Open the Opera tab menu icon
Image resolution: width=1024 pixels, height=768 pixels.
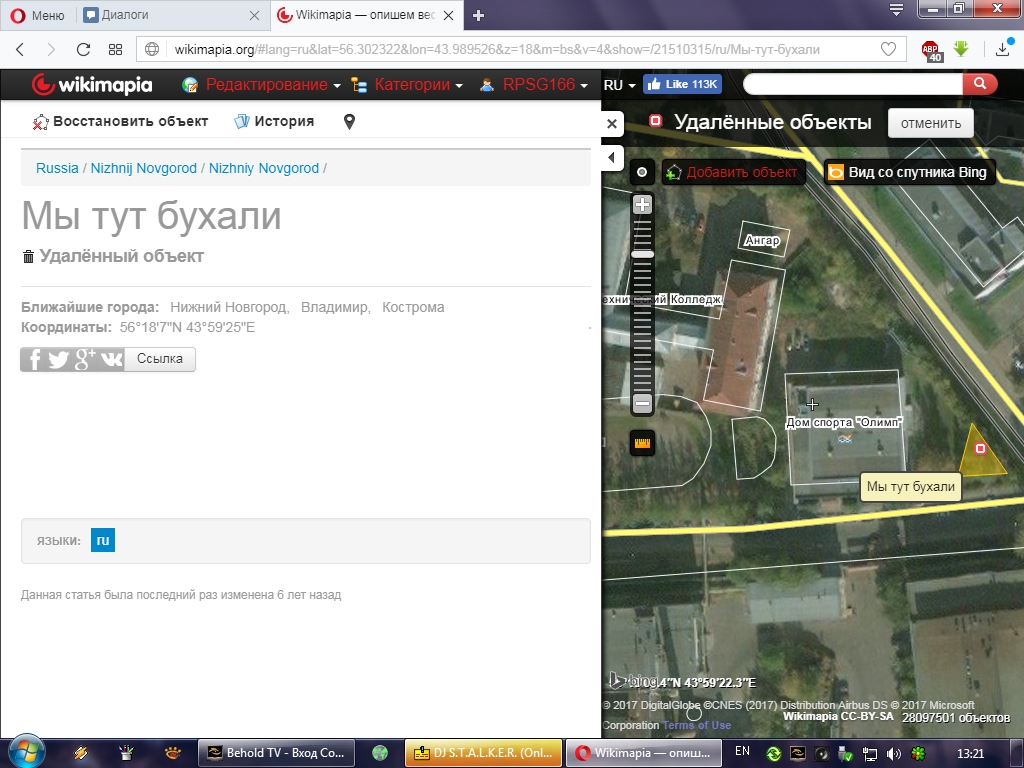(x=896, y=9)
